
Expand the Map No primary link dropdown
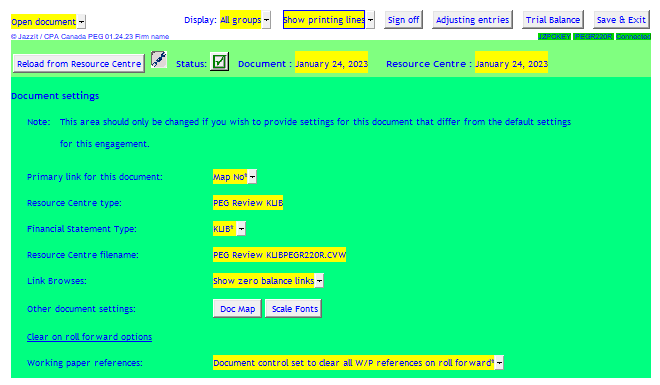coord(252,177)
